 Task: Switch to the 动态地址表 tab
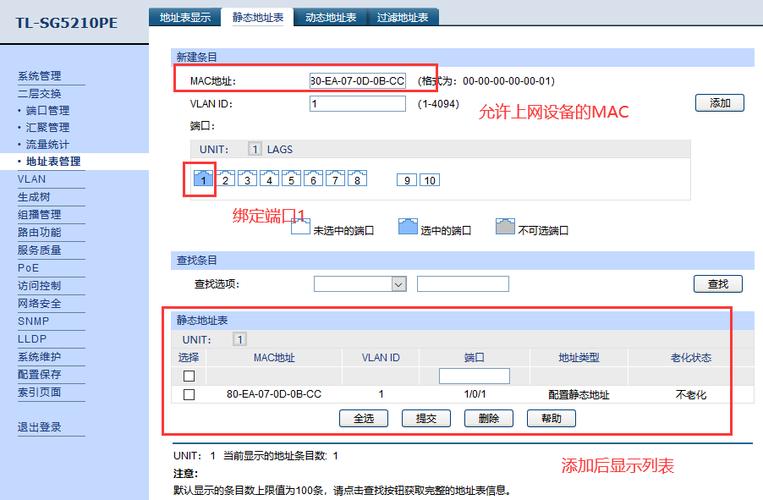[331, 18]
